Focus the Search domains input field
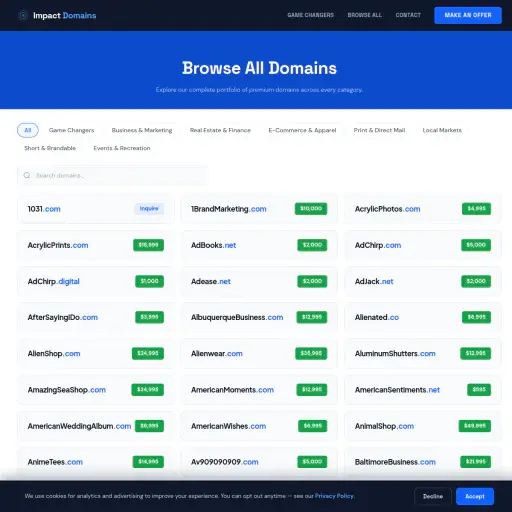This screenshot has width=512, height=512. (113, 175)
